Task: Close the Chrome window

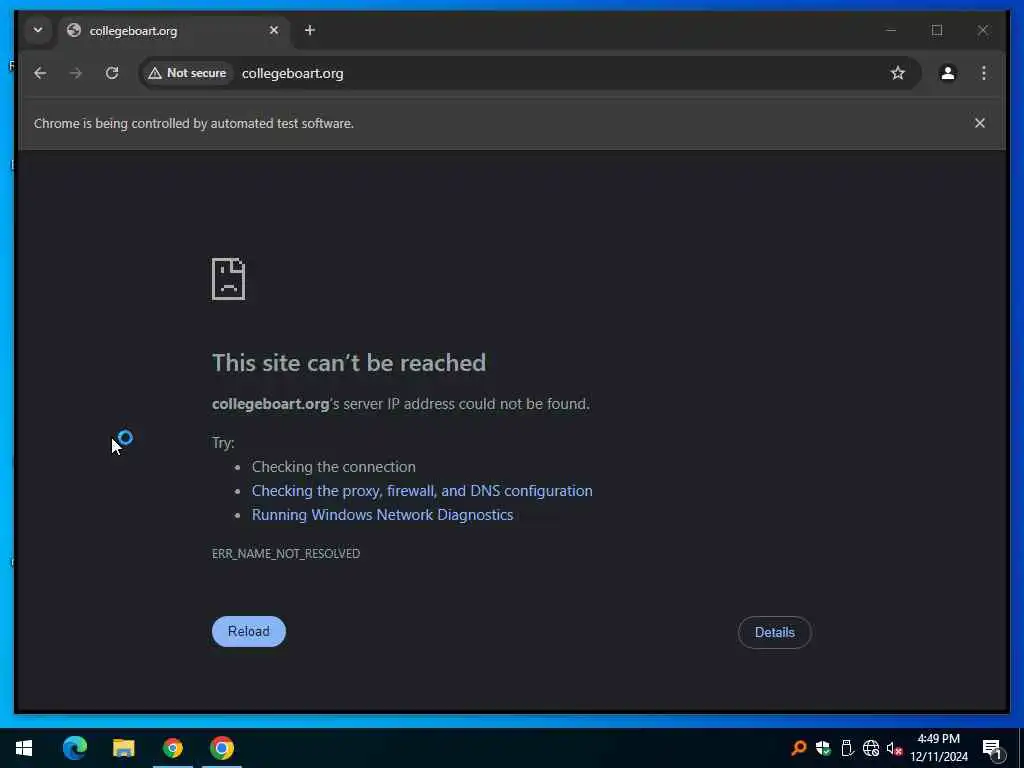Action: (x=983, y=30)
